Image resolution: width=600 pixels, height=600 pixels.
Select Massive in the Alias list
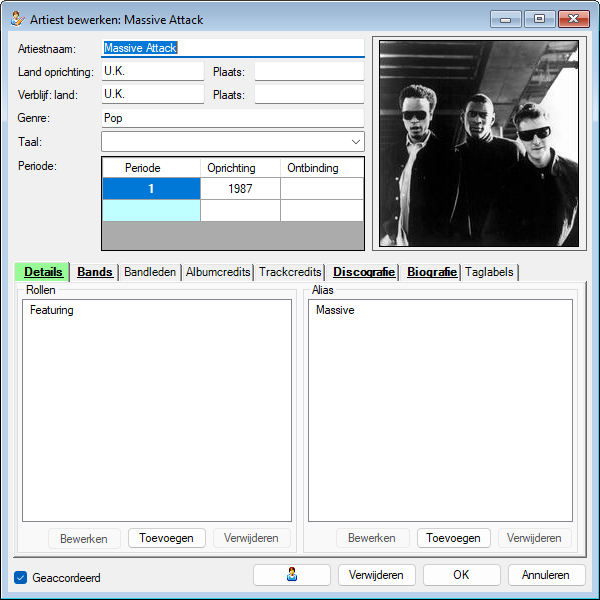coord(335,310)
